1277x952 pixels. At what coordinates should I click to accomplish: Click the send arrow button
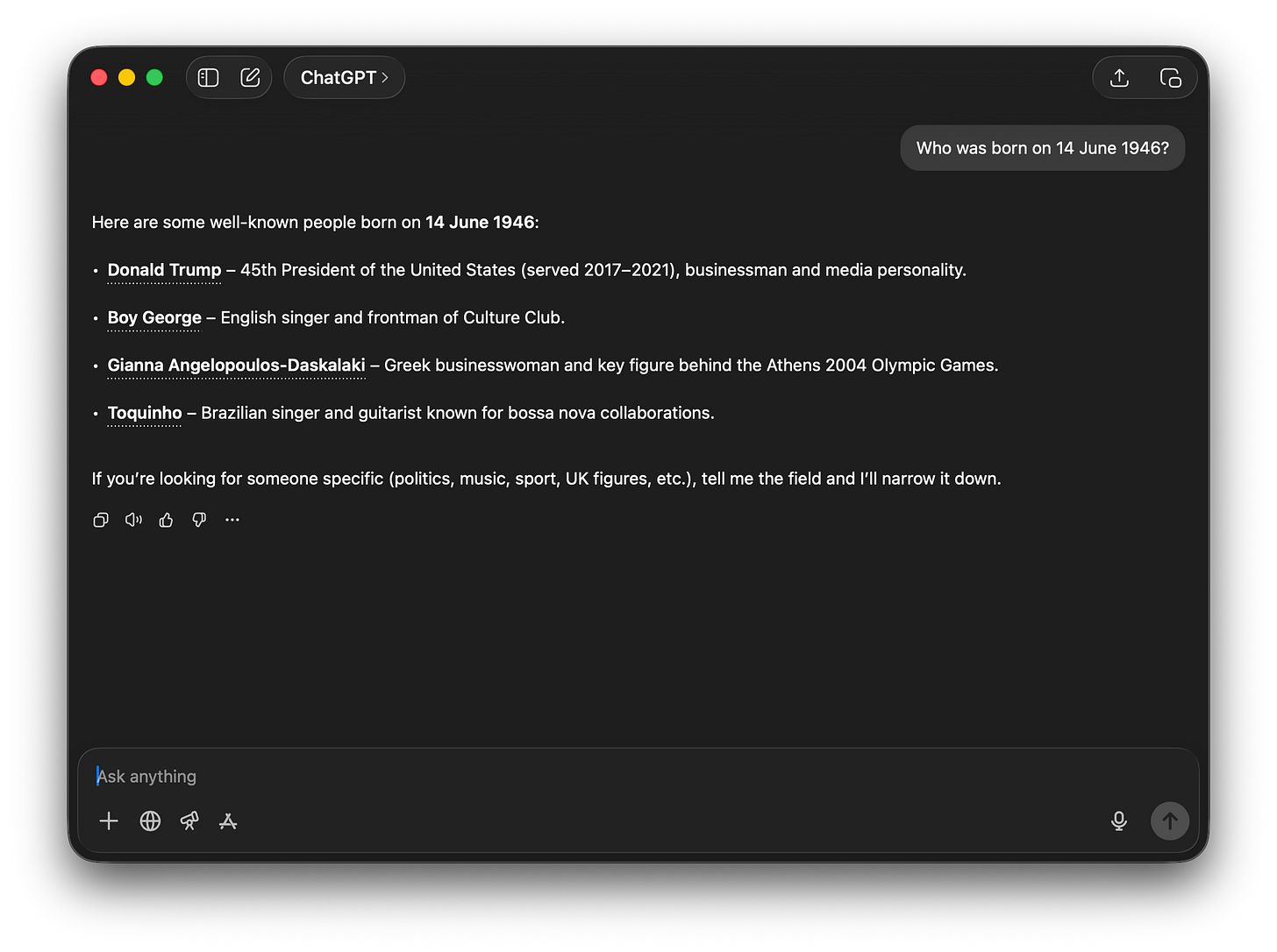[1170, 821]
